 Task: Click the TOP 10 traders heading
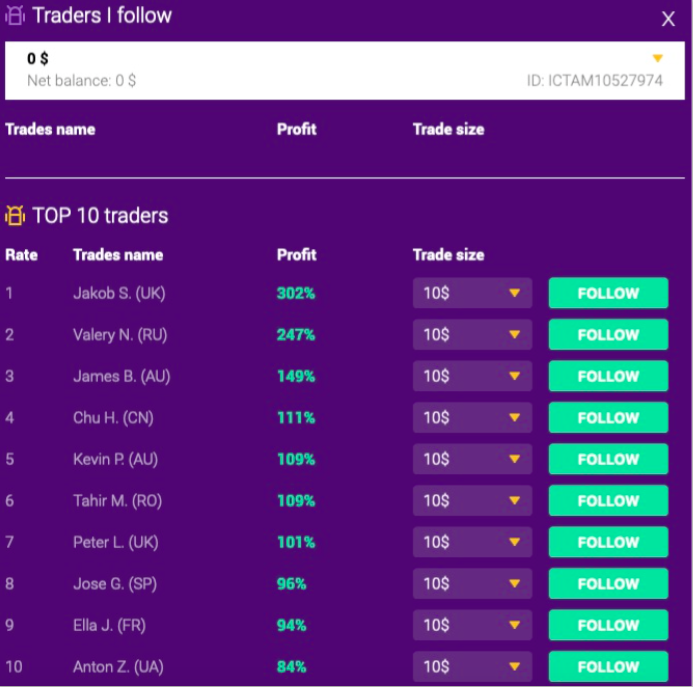100,216
